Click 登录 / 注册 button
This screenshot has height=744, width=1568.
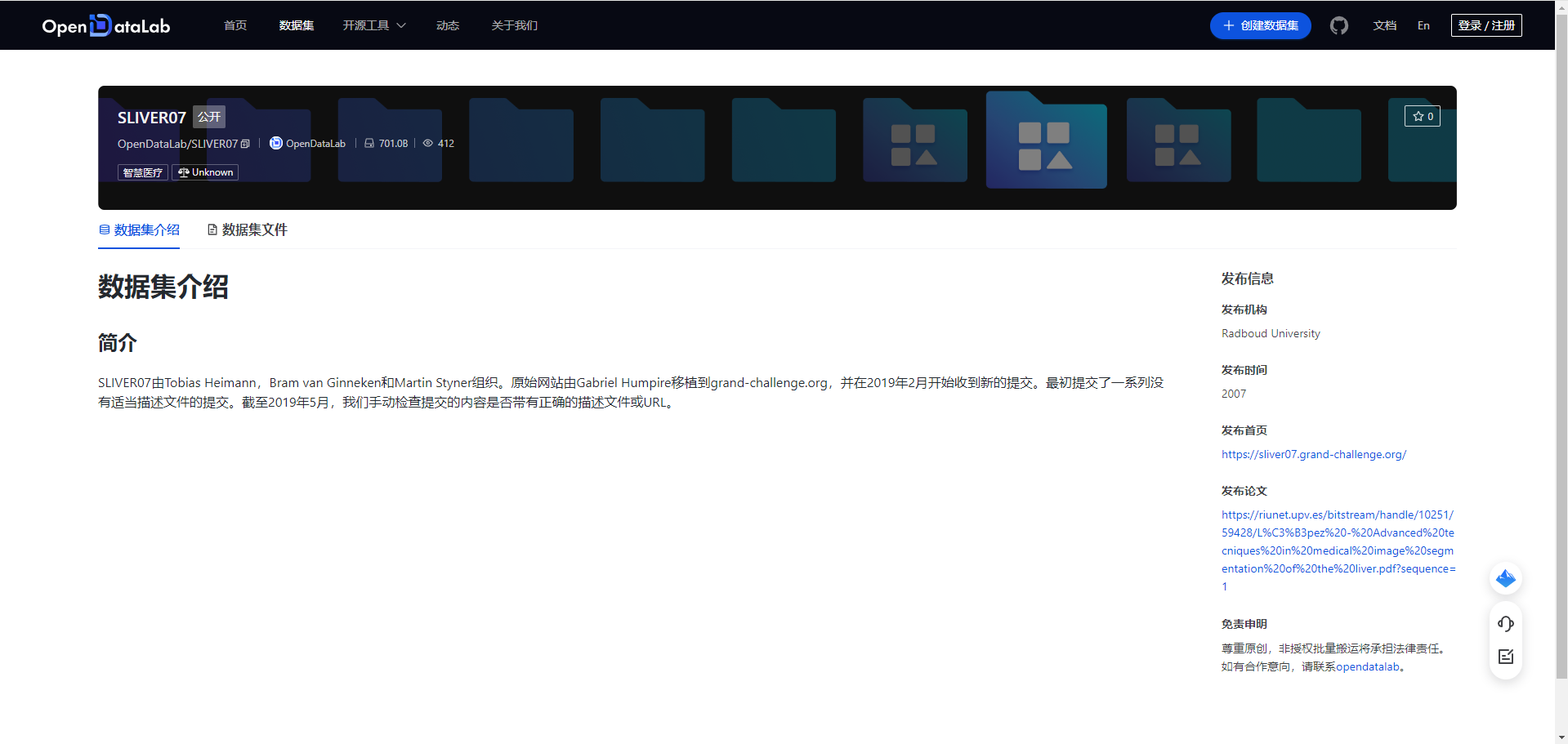click(x=1486, y=25)
